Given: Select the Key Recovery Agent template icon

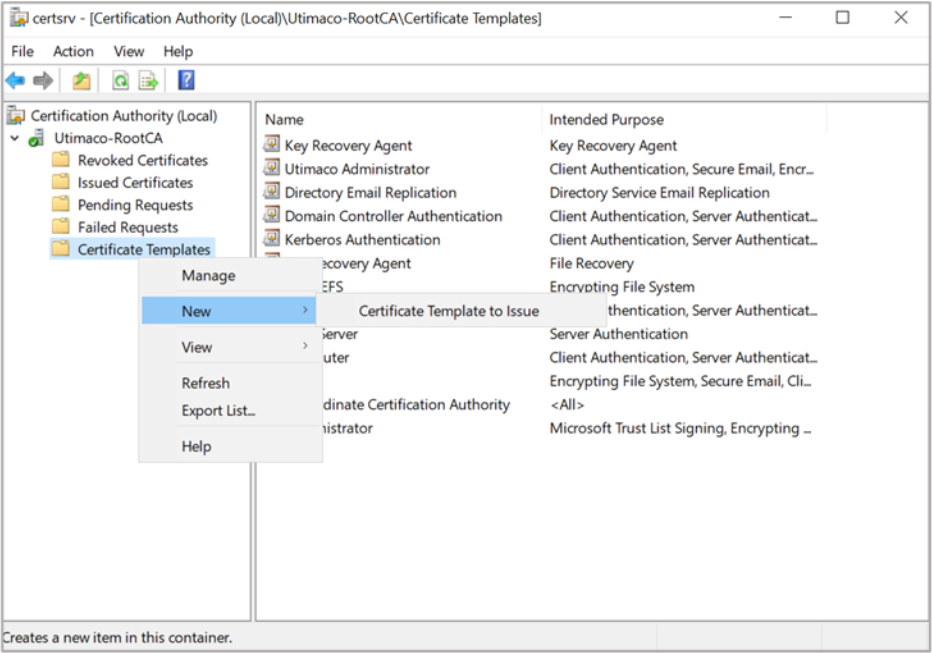Looking at the screenshot, I should pyautogui.click(x=272, y=145).
